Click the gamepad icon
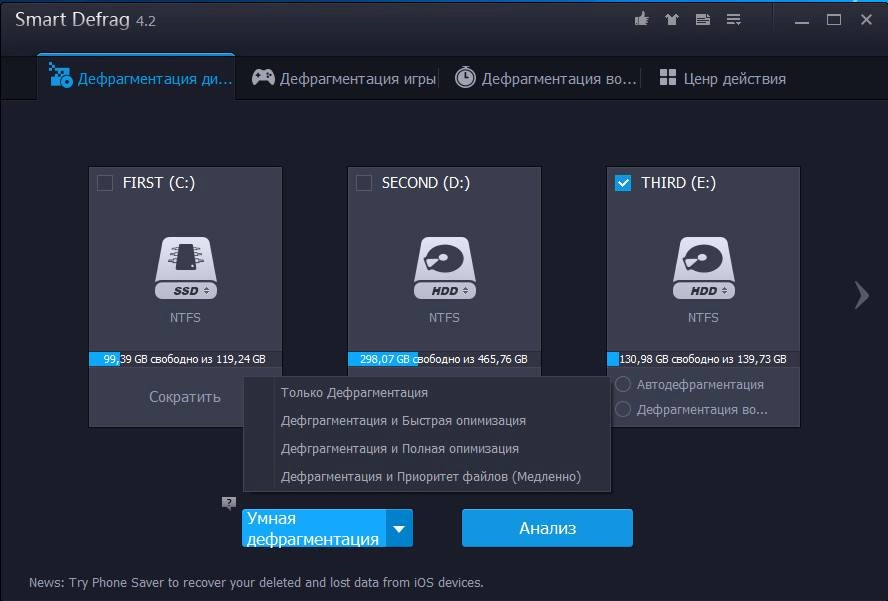888x601 pixels. [263, 77]
